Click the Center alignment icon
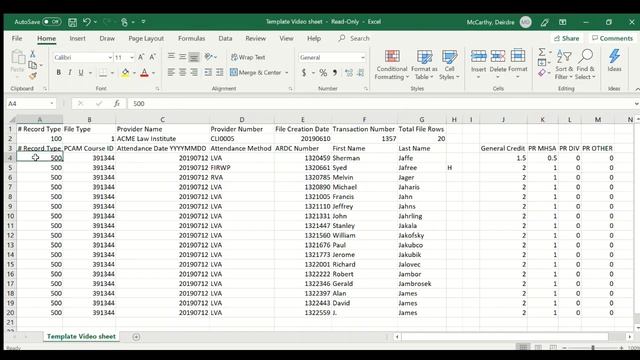Image resolution: width=640 pixels, height=360 pixels. 182,73
